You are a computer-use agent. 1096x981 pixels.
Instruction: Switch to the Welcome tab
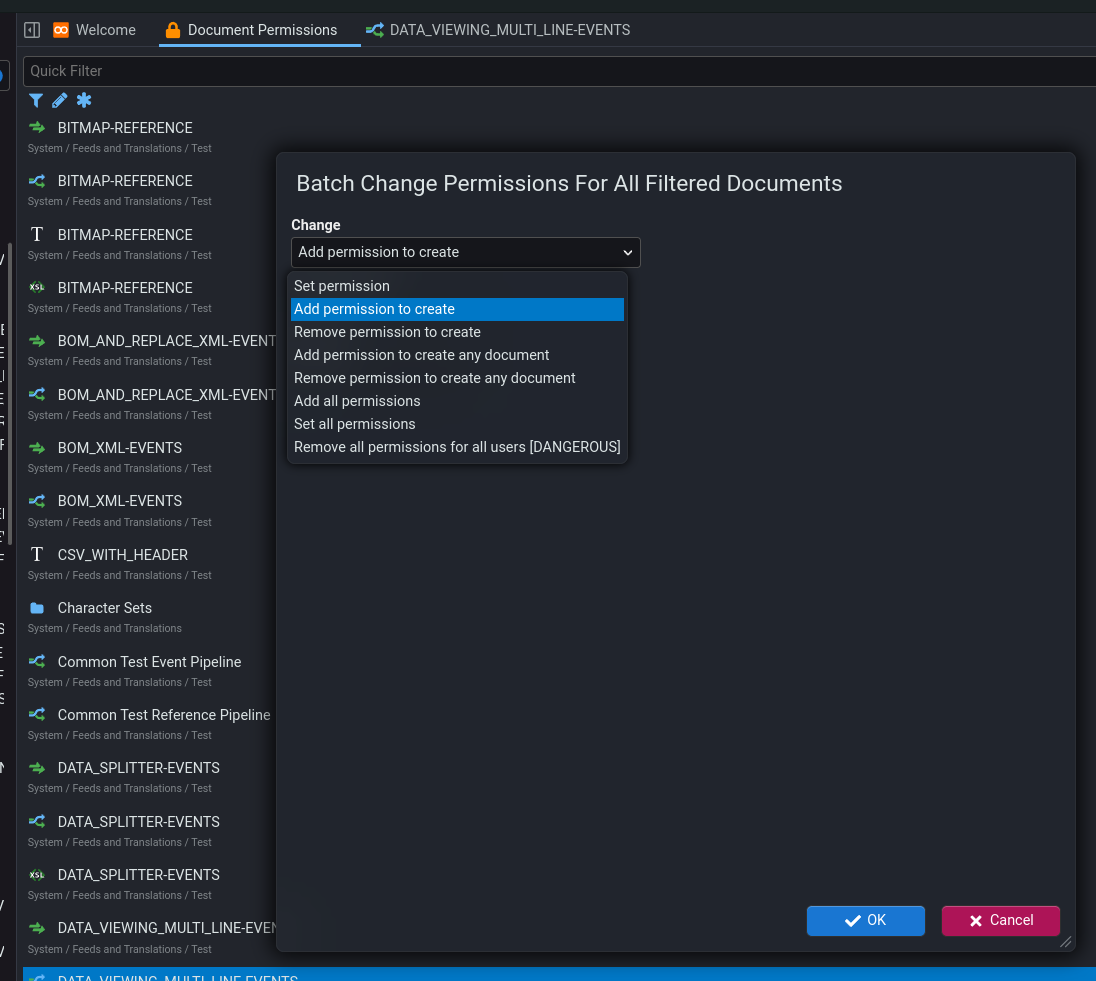[95, 30]
